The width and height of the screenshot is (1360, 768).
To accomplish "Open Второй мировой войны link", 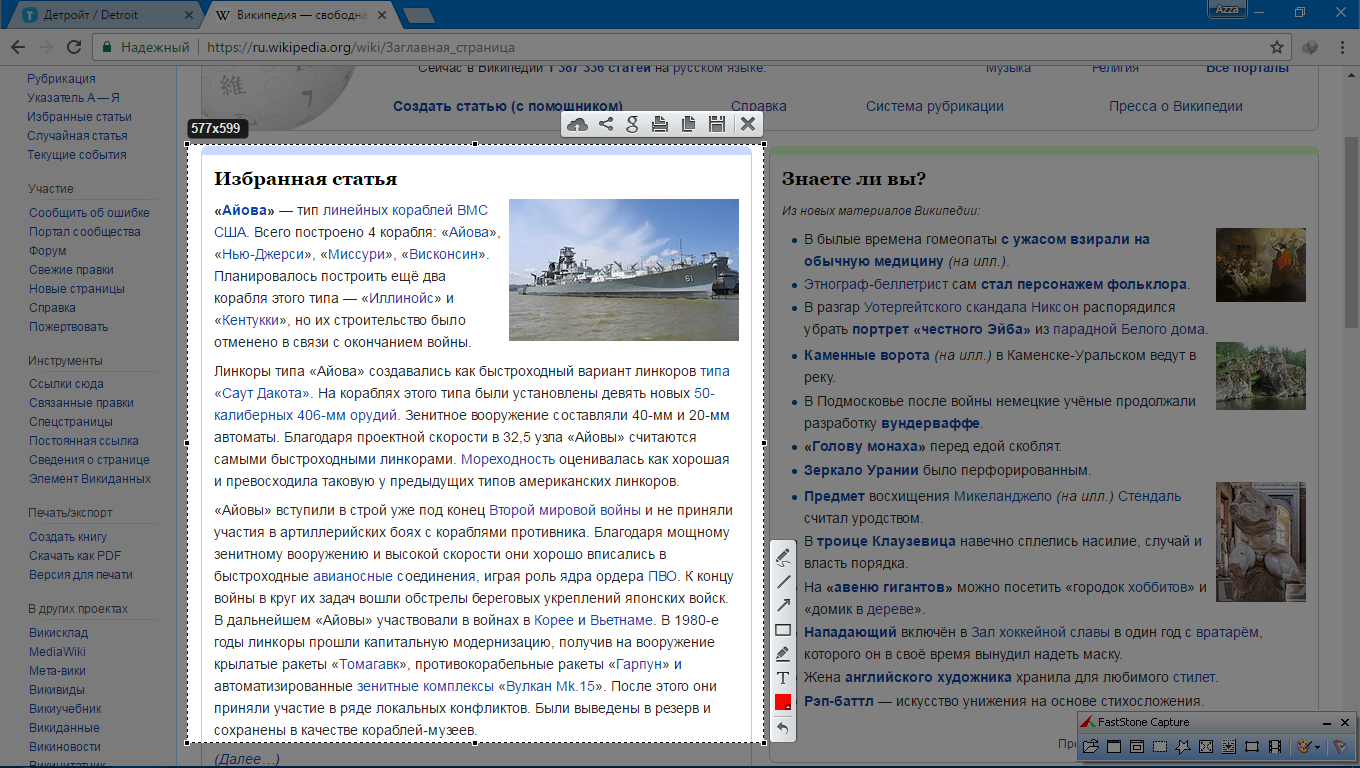I will [565, 510].
